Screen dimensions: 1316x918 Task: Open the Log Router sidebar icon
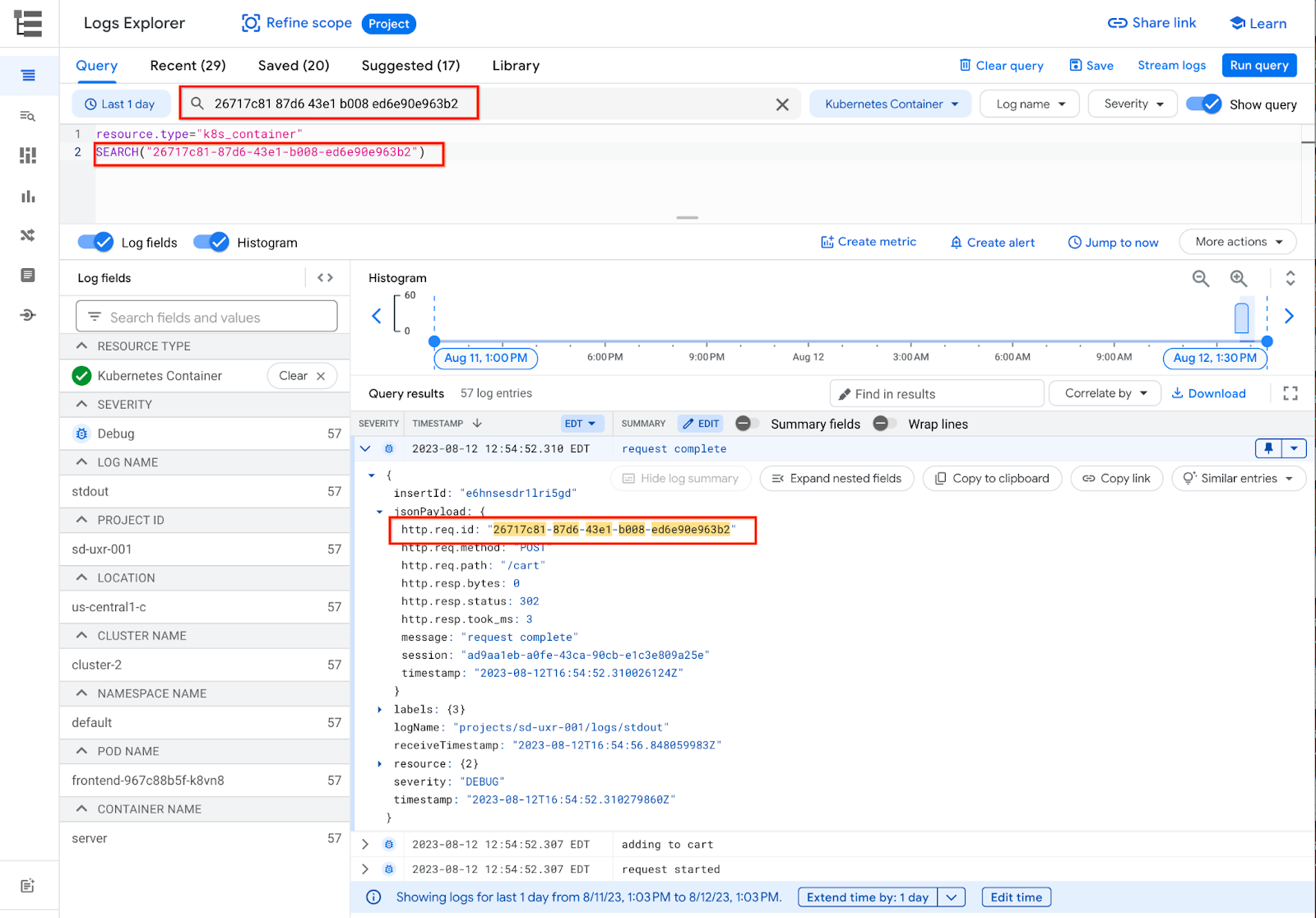28,235
